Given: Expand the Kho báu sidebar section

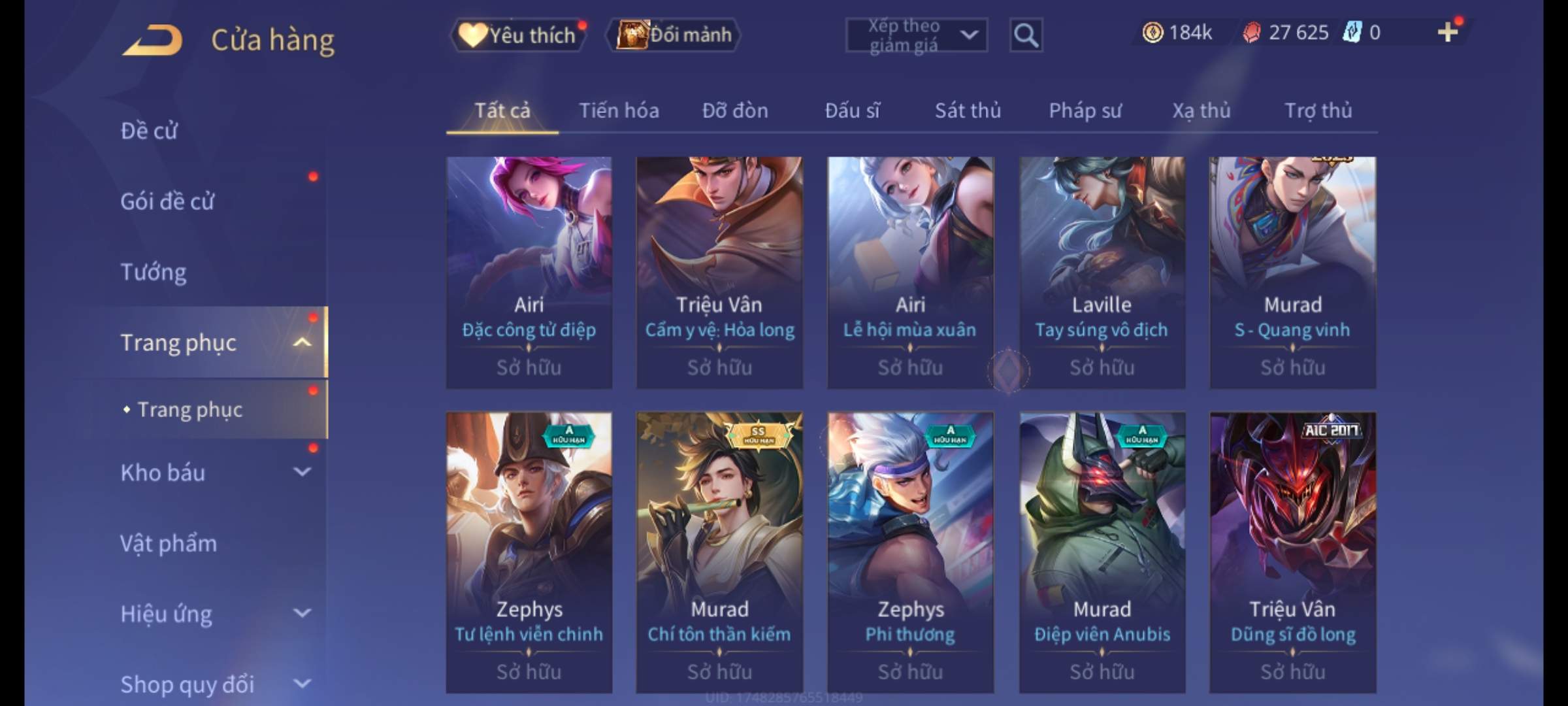Looking at the screenshot, I should (x=302, y=472).
